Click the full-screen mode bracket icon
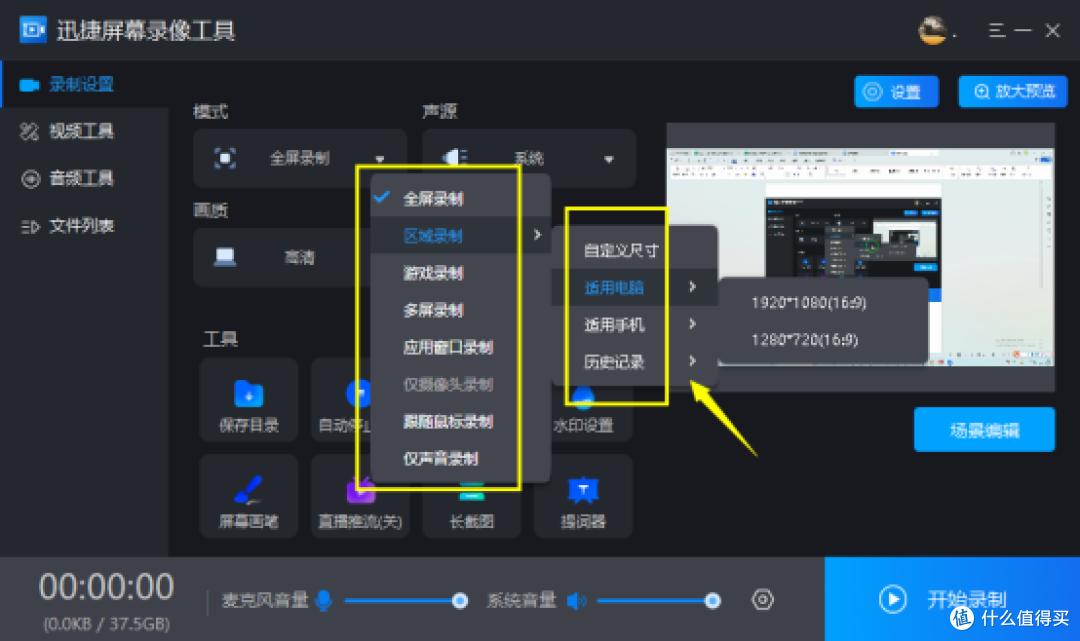 [225, 158]
